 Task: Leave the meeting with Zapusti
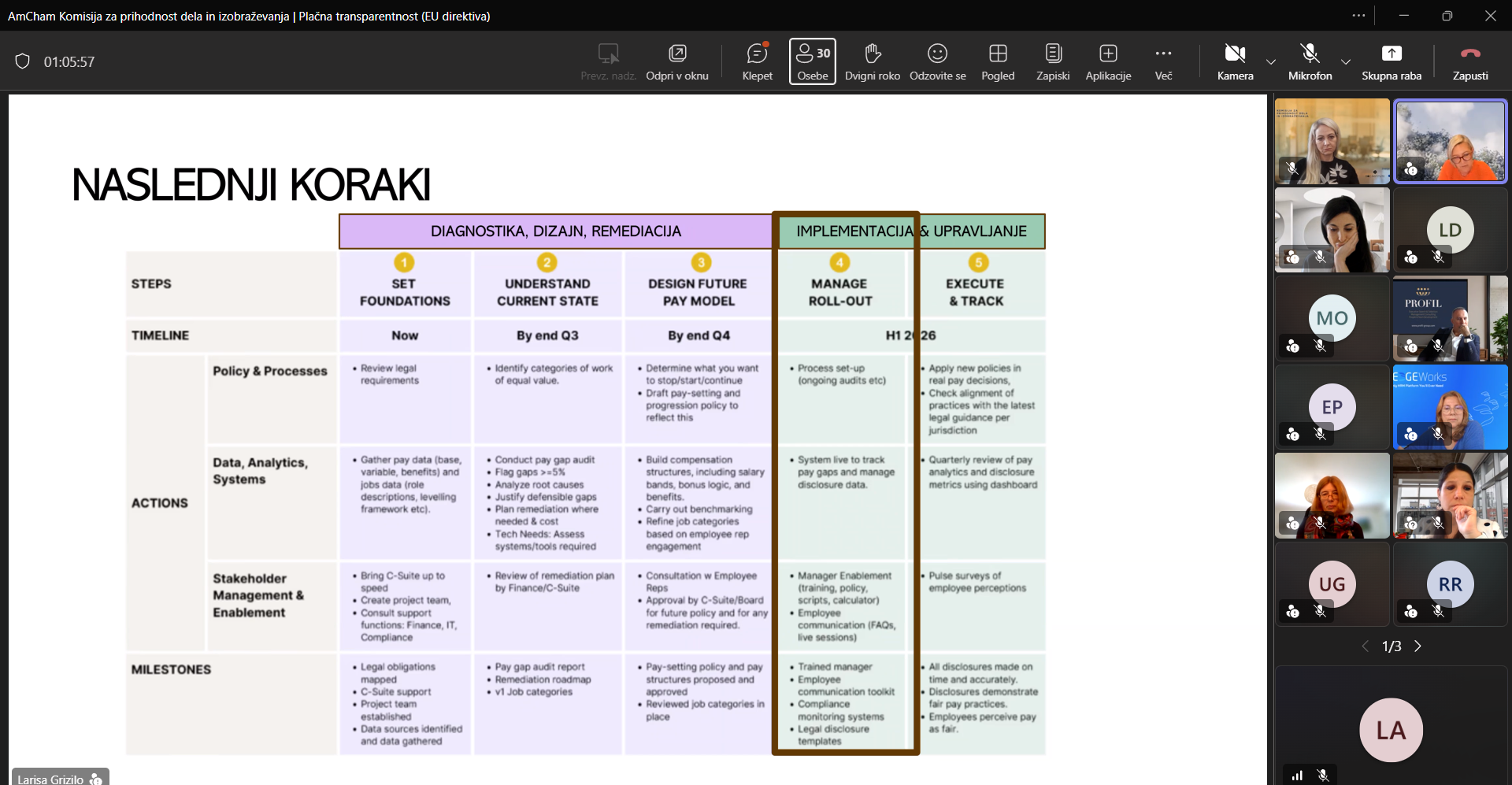1470,61
